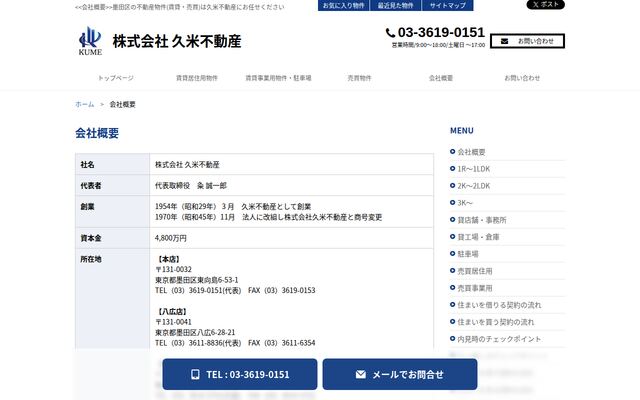
Task: Open the お気に入り物件 tab
Action: pos(343,5)
